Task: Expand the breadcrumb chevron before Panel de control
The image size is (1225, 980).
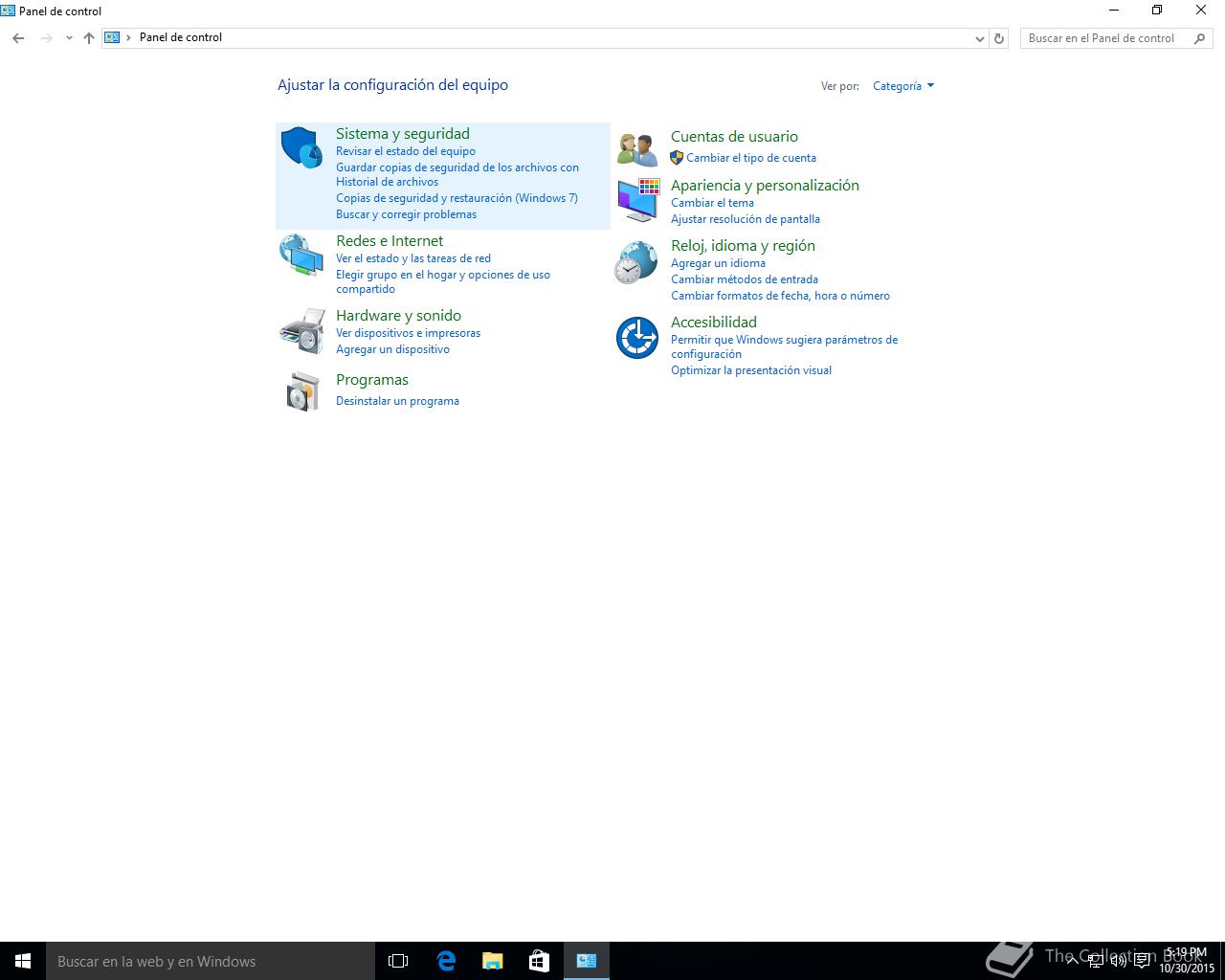Action: click(x=129, y=37)
